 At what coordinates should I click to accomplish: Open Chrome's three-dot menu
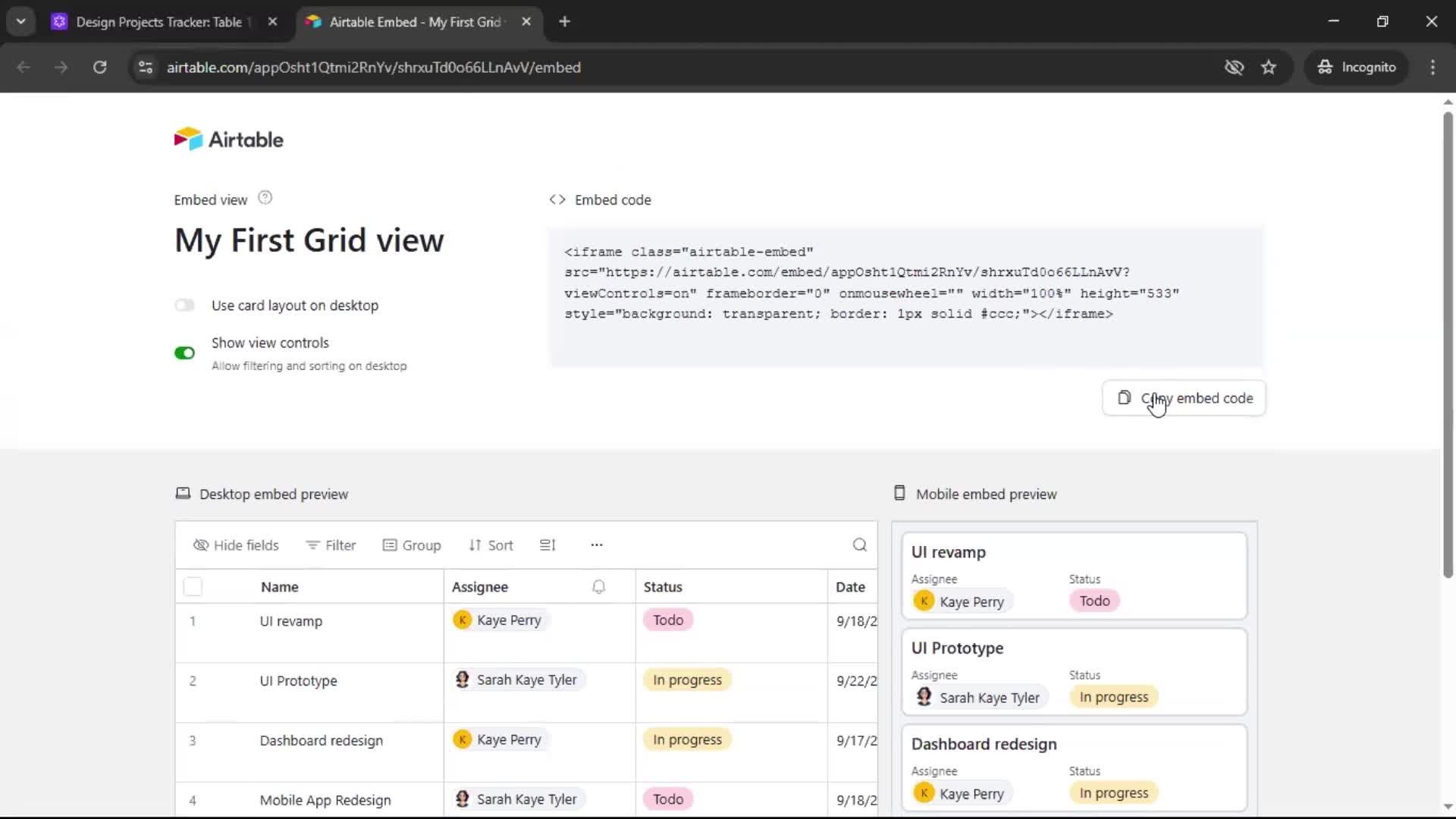[1432, 67]
